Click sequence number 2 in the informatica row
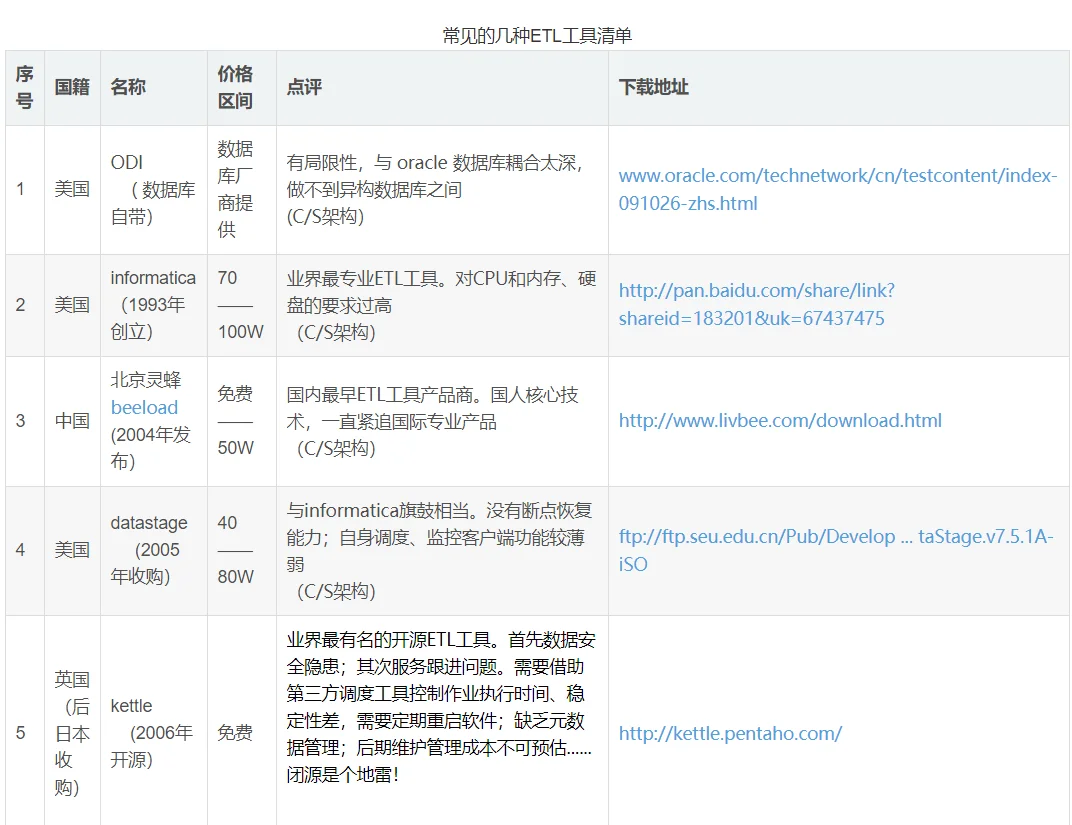Screen dimensions: 1072x825 coord(21,305)
